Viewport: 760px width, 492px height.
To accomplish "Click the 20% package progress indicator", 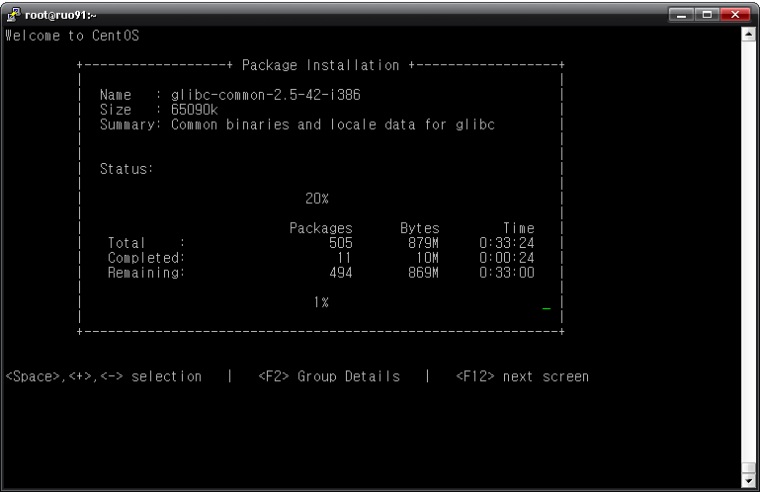I will [x=321, y=198].
